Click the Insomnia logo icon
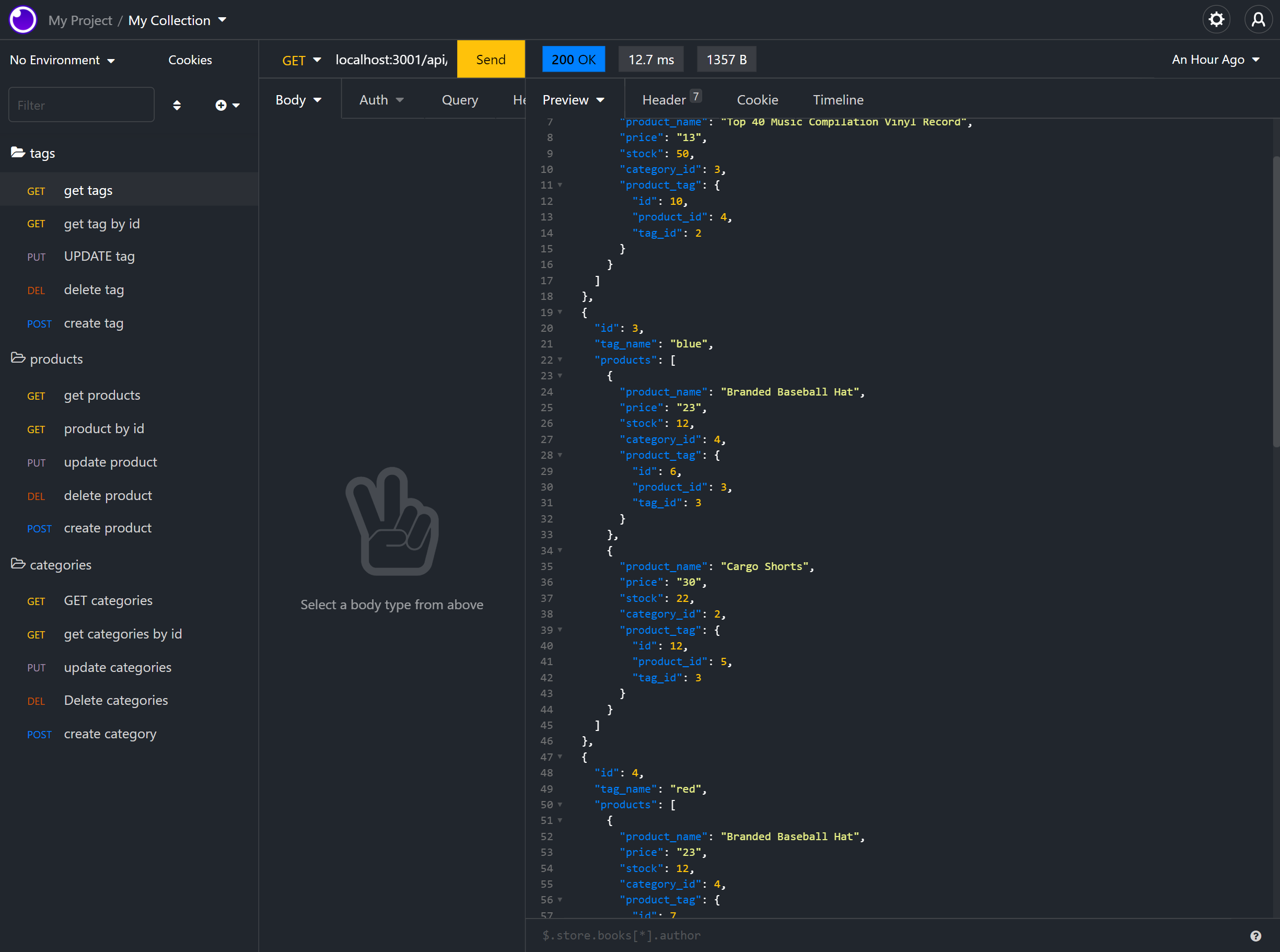 (x=22, y=19)
